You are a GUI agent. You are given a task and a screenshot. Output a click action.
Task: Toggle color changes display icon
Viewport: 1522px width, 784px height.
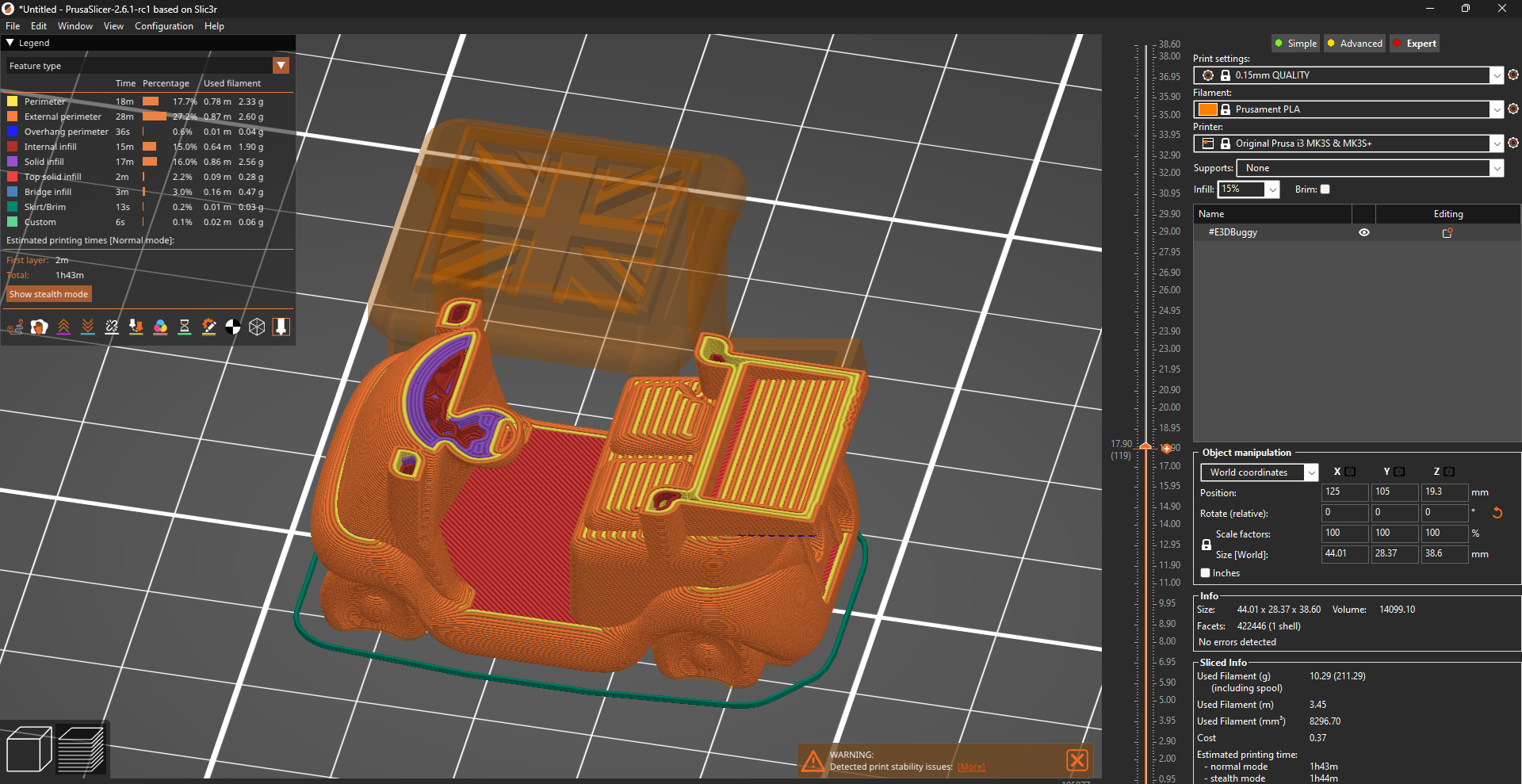click(161, 326)
